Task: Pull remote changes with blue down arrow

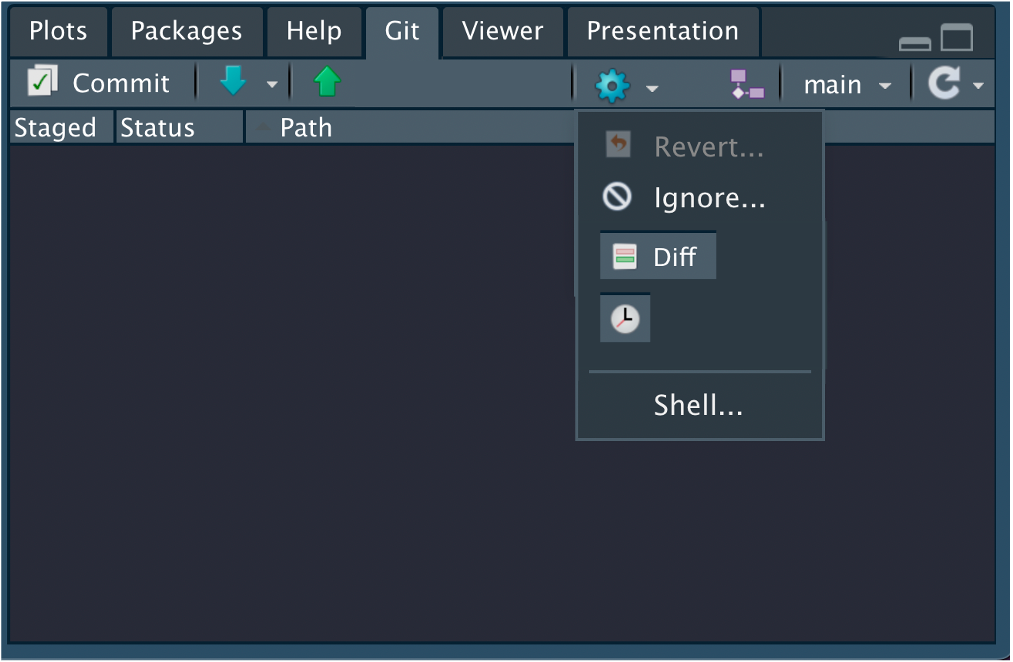Action: (232, 82)
